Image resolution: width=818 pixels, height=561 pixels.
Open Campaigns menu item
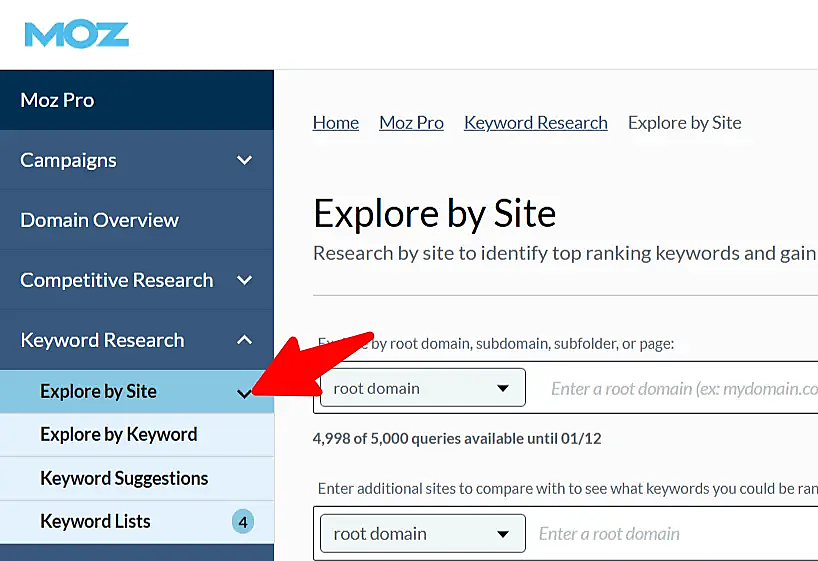pyautogui.click(x=68, y=160)
